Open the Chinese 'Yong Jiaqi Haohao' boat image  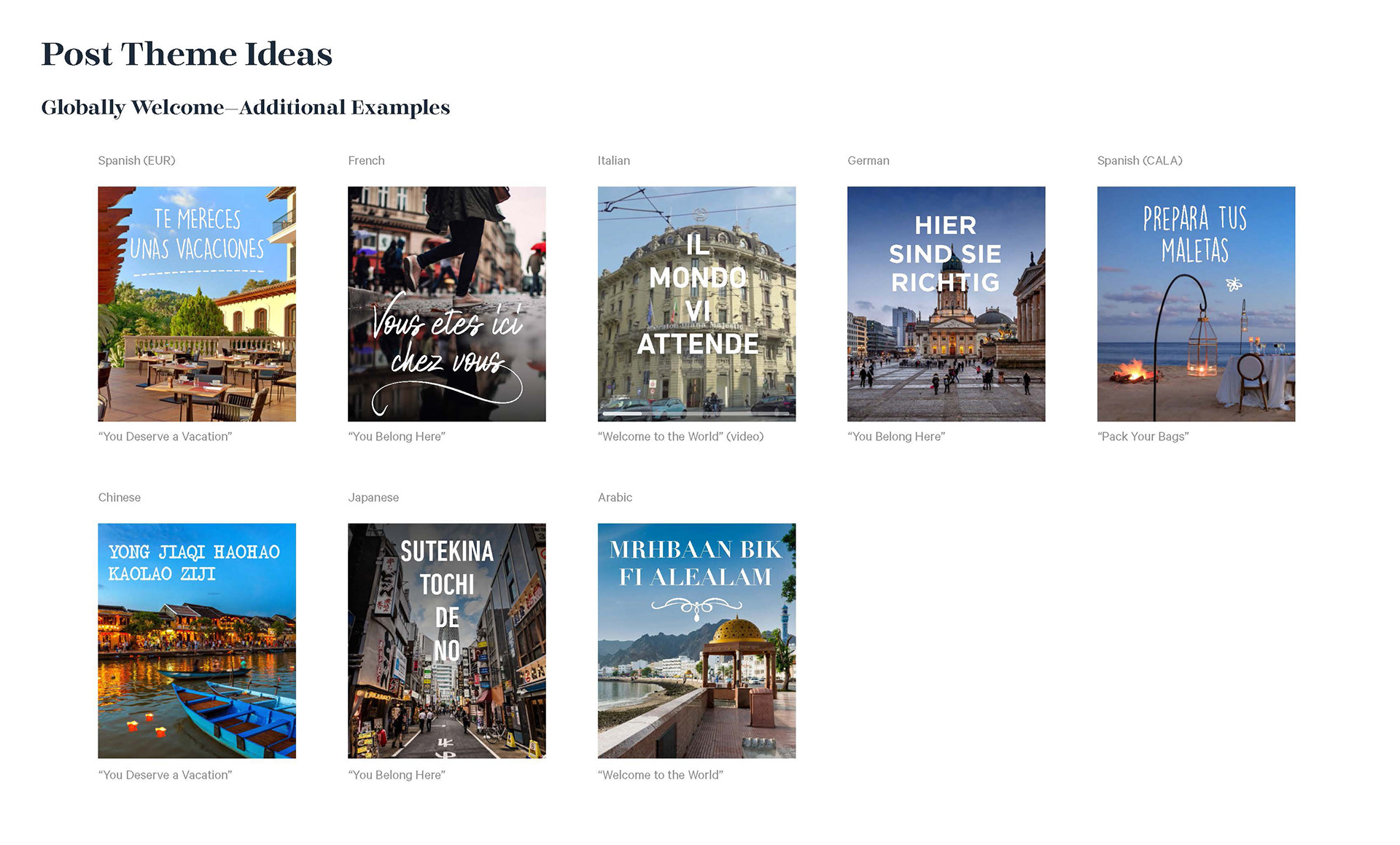point(197,640)
